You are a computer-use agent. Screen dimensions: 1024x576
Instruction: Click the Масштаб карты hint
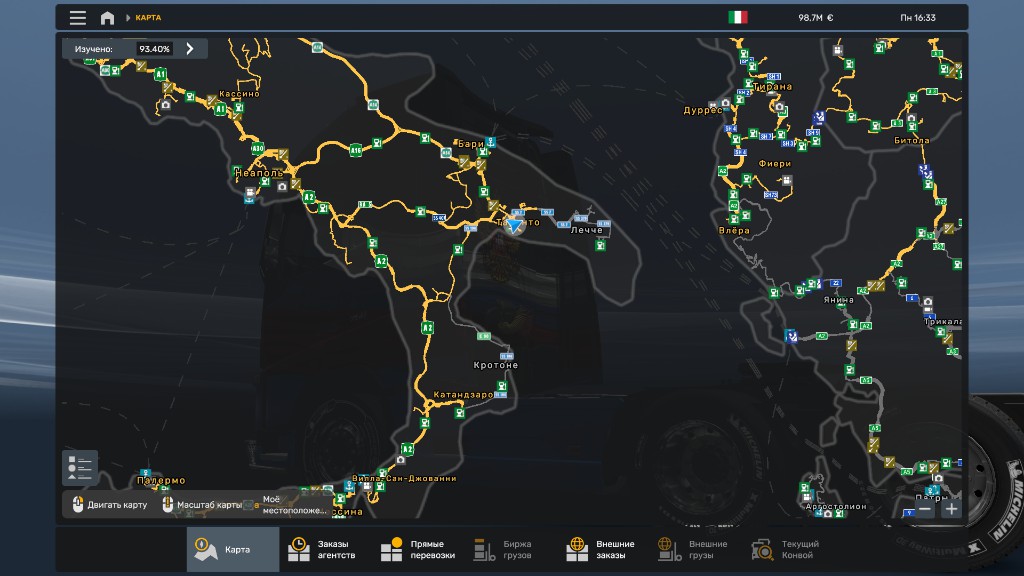(202, 504)
